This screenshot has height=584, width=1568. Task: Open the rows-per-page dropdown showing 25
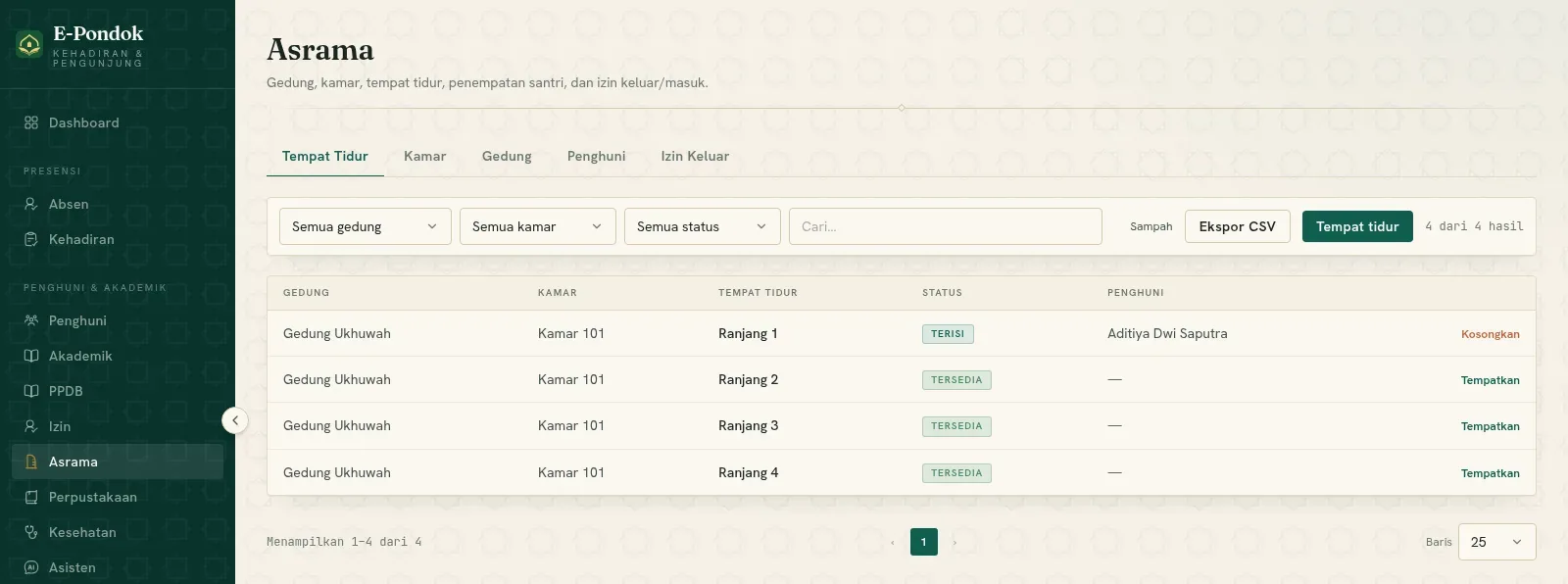tap(1497, 542)
